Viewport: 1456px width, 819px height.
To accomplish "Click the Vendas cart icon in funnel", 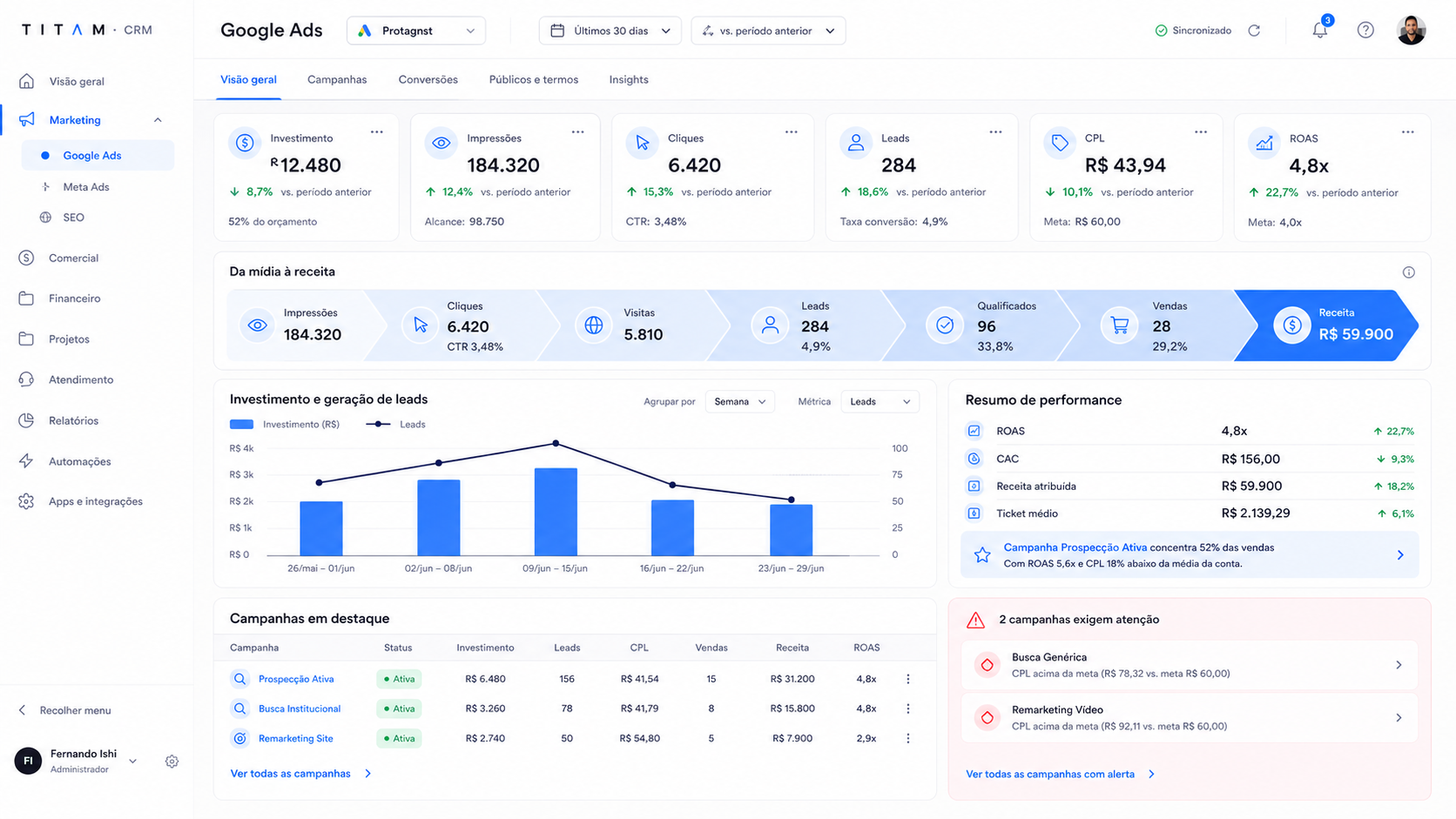I will [1119, 326].
